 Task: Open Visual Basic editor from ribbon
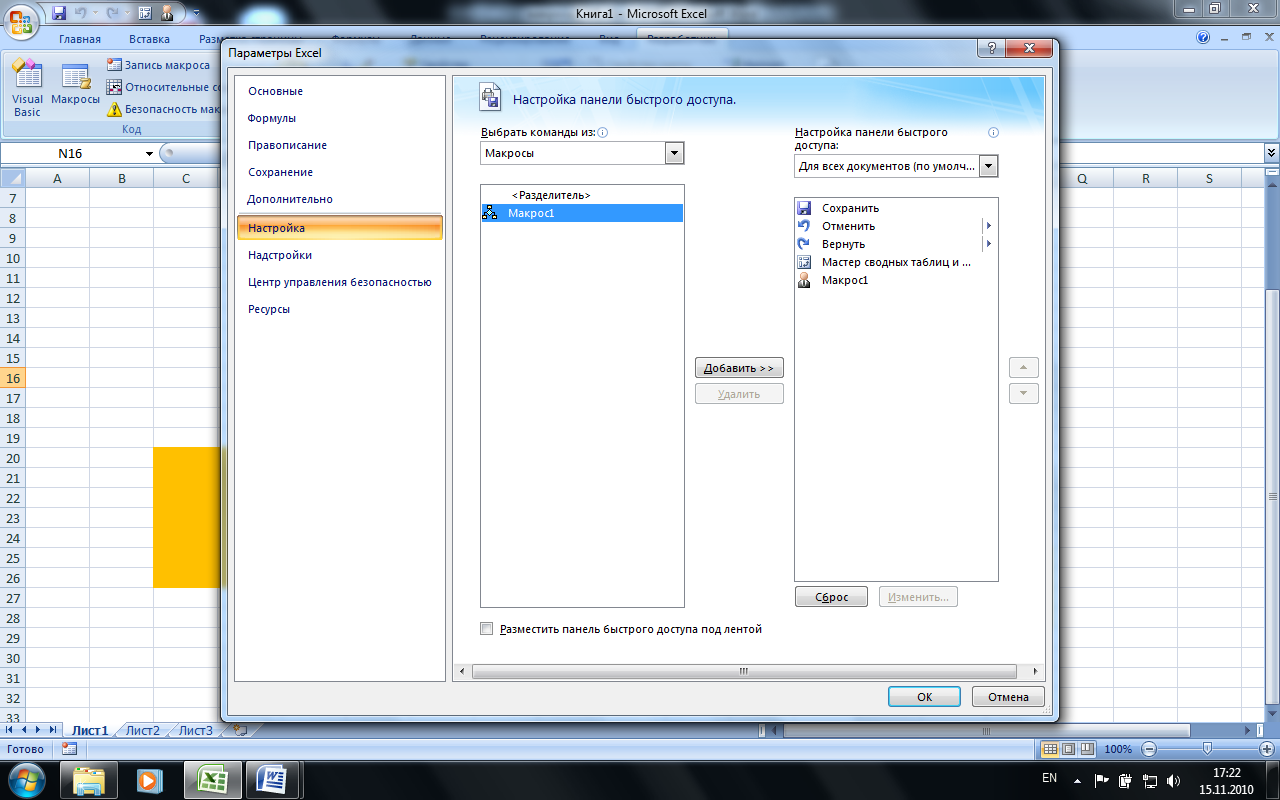27,88
